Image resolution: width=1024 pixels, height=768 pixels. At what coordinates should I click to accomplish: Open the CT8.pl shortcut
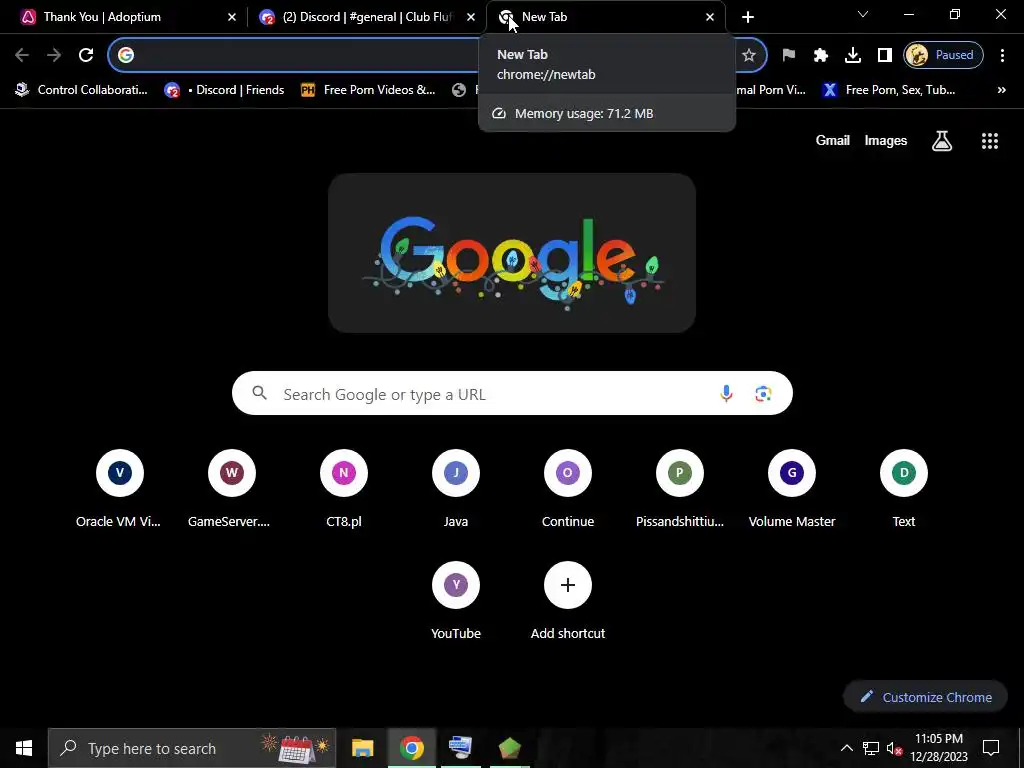(344, 488)
